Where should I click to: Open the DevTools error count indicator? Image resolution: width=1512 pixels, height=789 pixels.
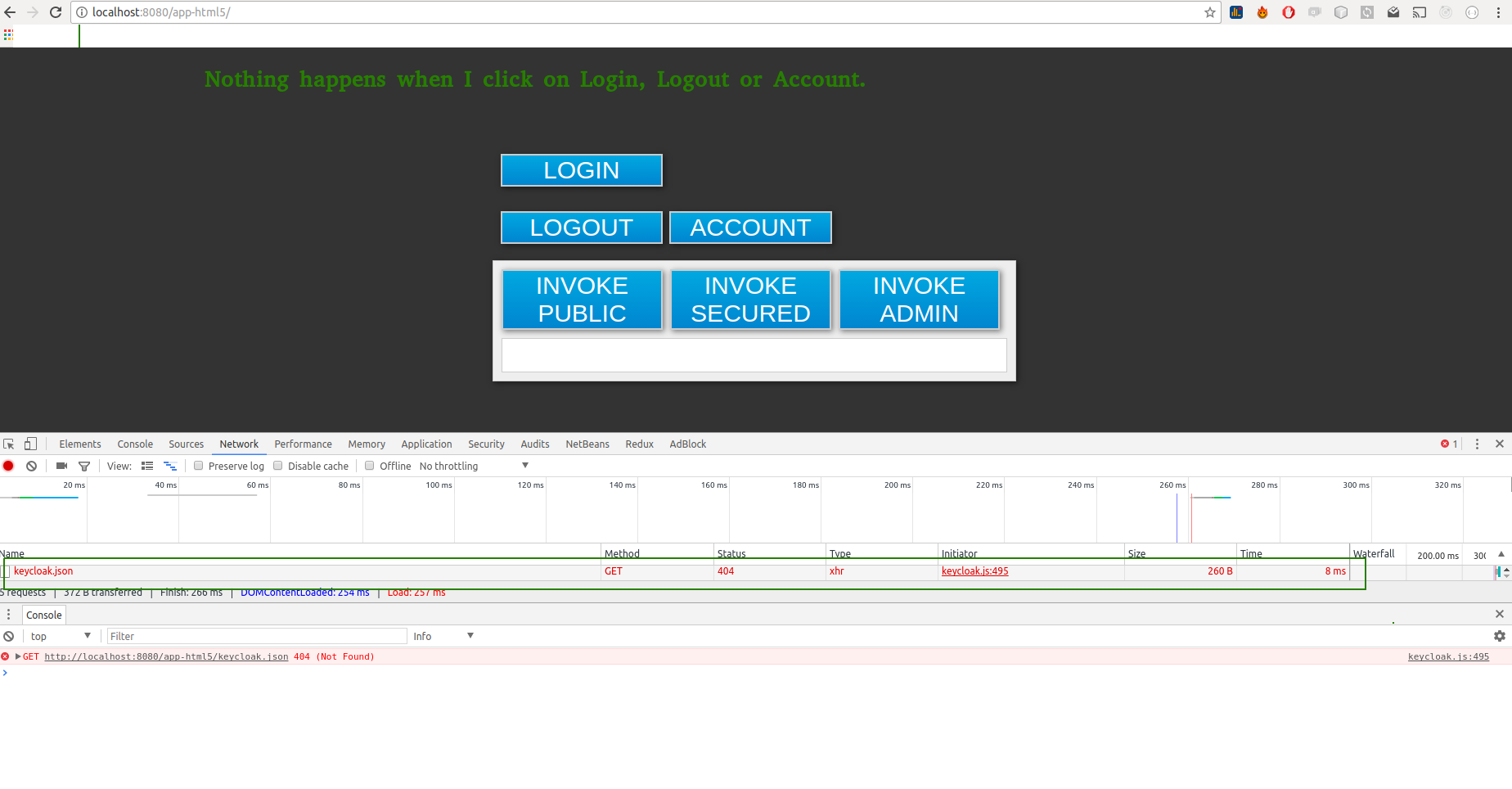pyautogui.click(x=1449, y=444)
